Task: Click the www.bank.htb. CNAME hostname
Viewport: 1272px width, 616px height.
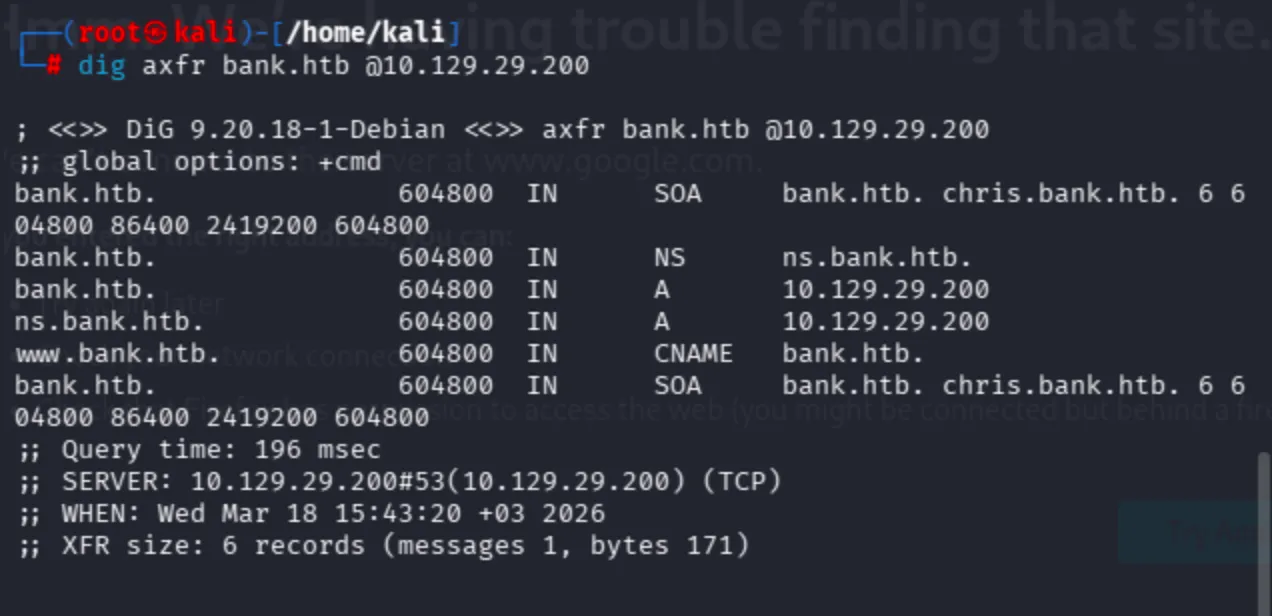Action: tap(118, 353)
